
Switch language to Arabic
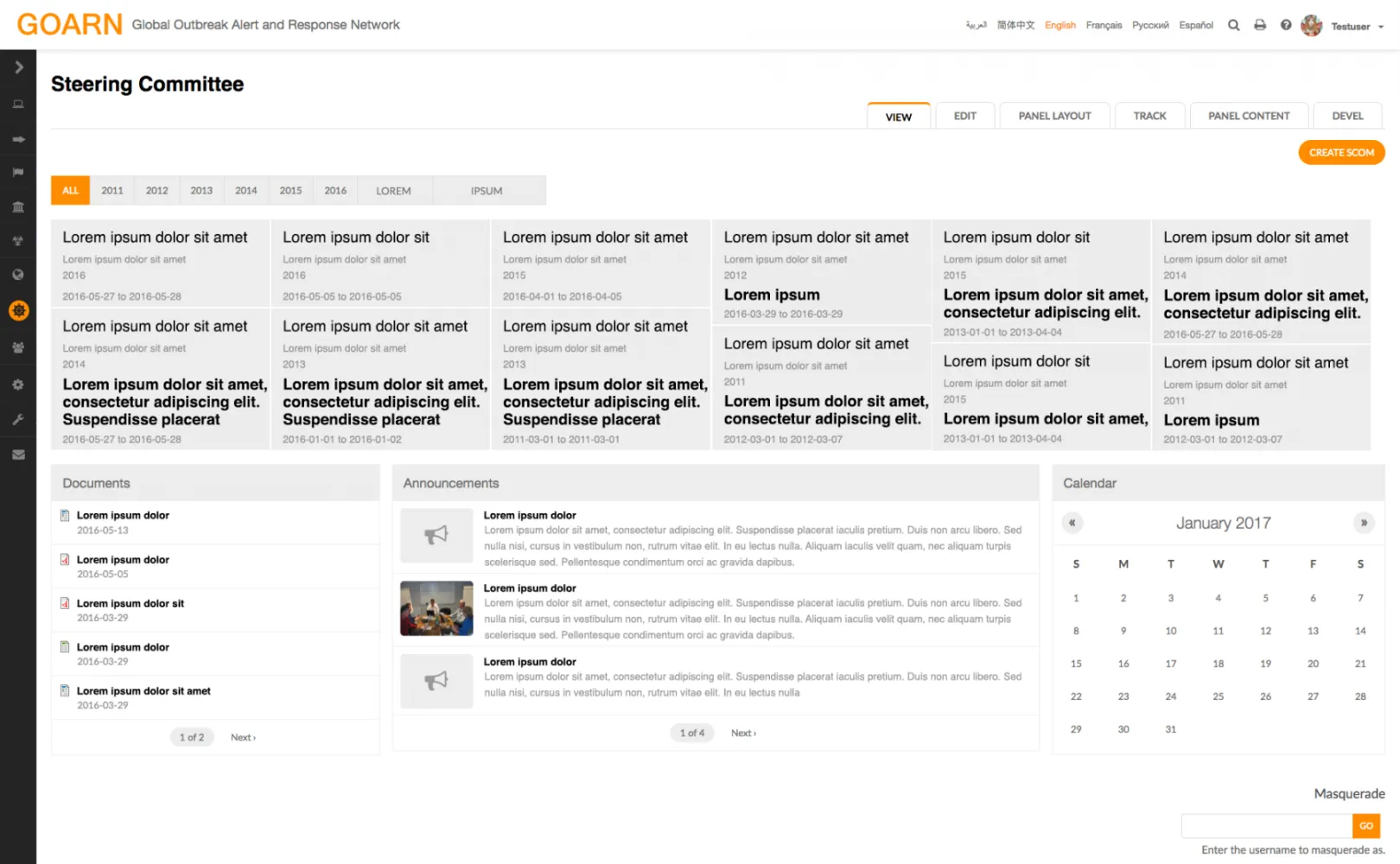click(x=976, y=25)
